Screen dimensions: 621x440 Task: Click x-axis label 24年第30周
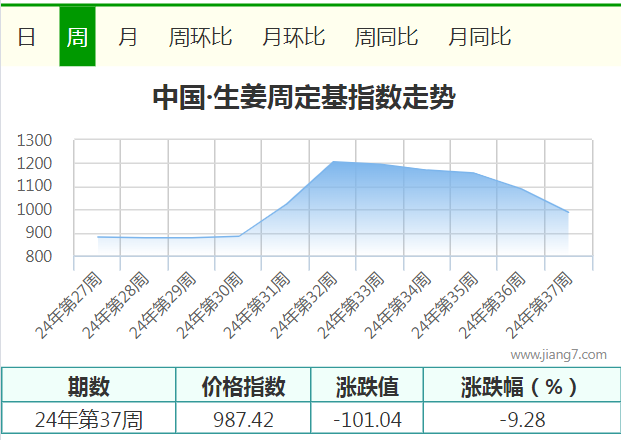click(x=210, y=306)
